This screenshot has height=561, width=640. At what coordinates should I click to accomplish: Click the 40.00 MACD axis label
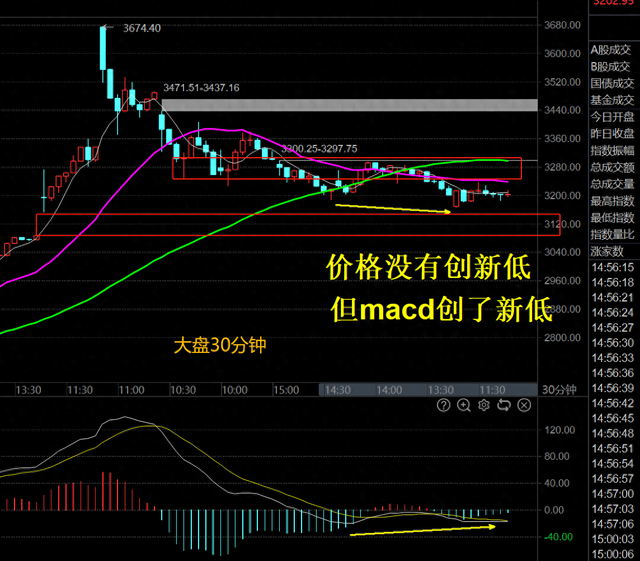557,483
